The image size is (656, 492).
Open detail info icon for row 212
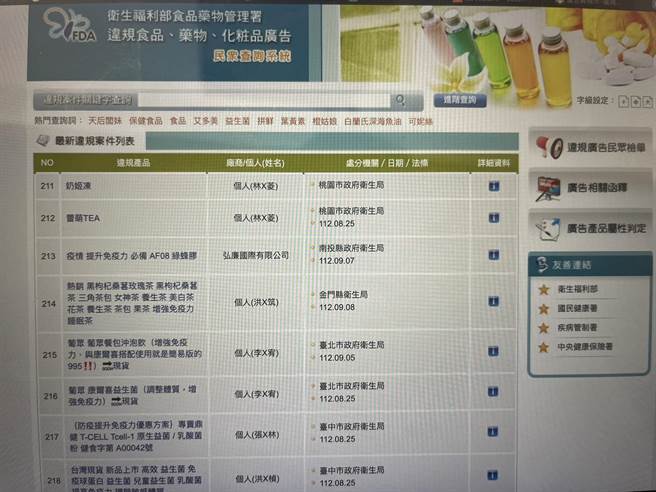coord(494,218)
